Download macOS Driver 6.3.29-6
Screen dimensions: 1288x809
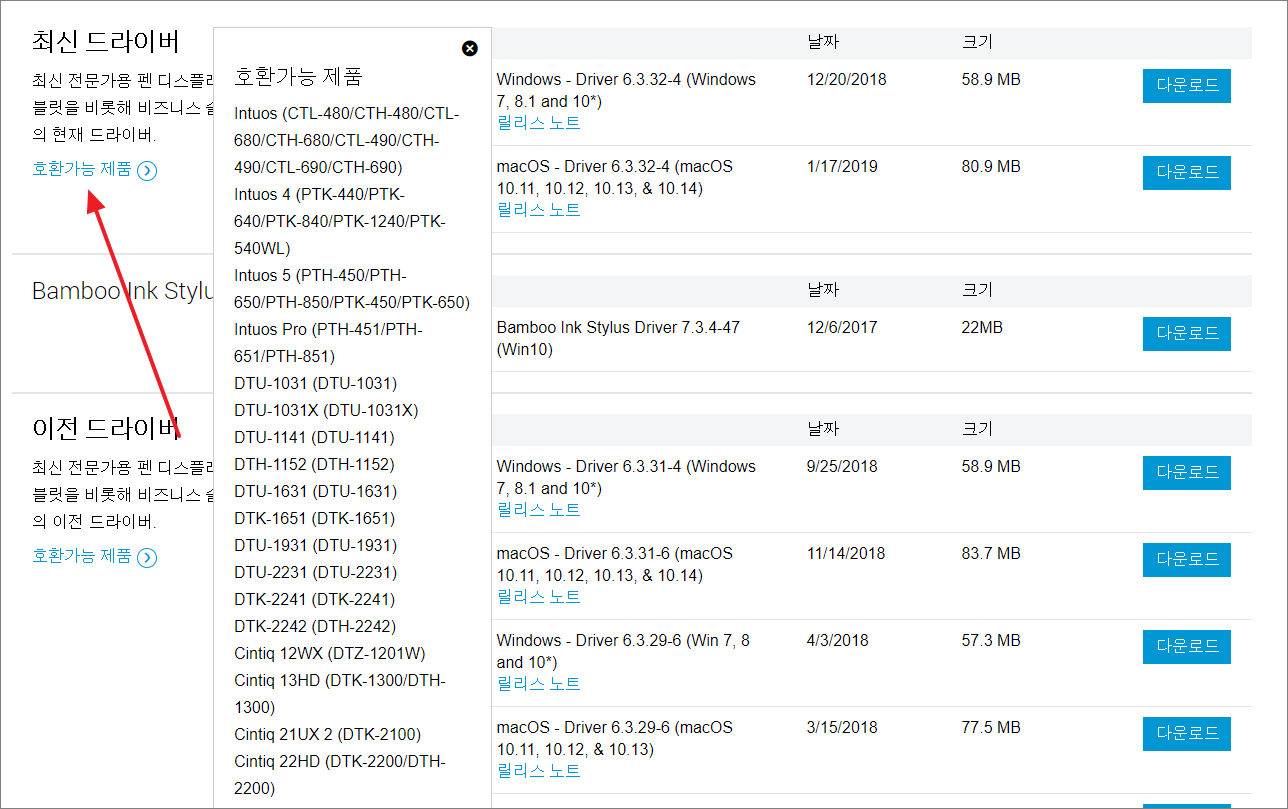pyautogui.click(x=1187, y=734)
